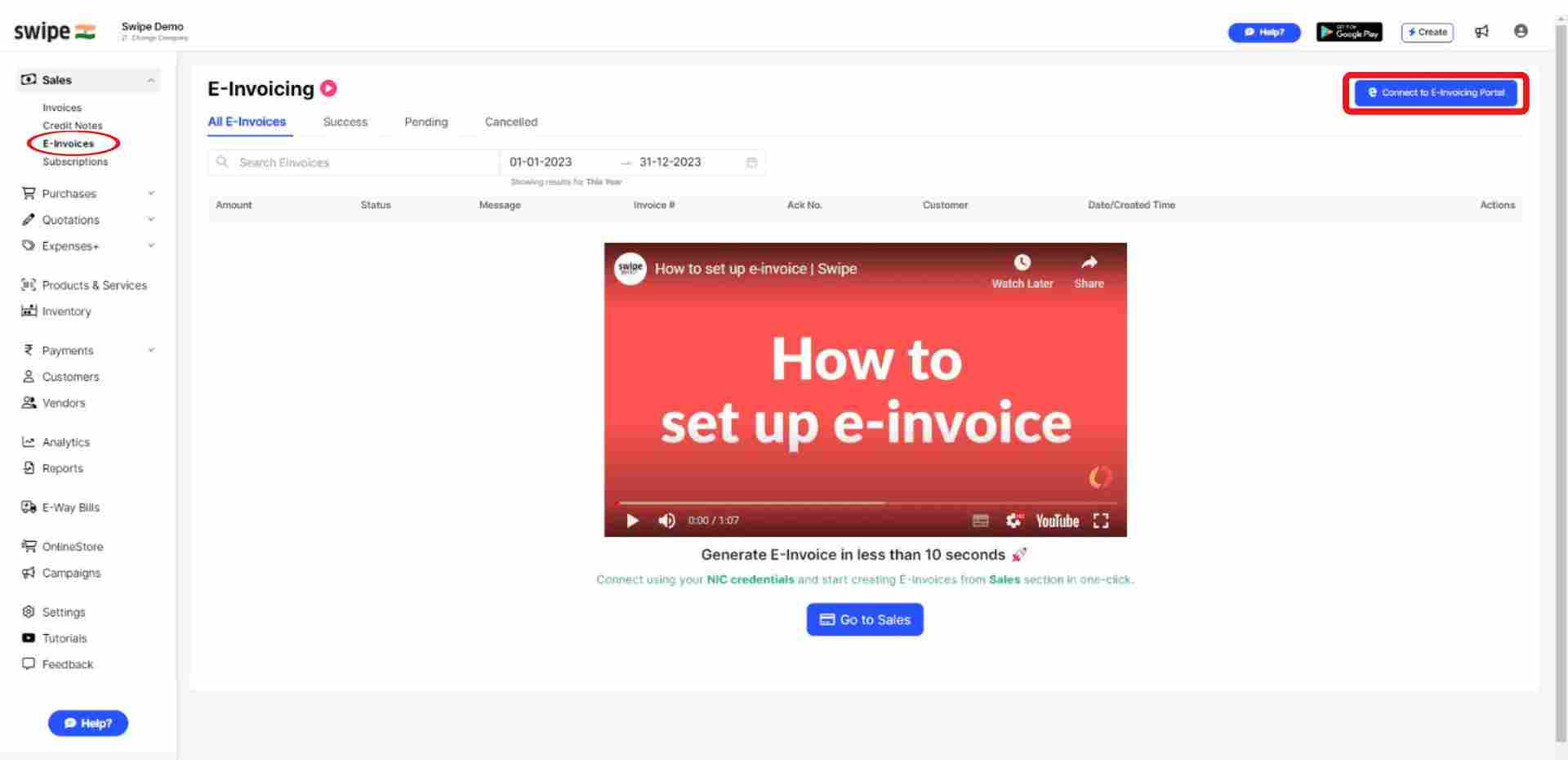1568x760 pixels.
Task: Open the date range calendar icon
Action: click(x=751, y=162)
